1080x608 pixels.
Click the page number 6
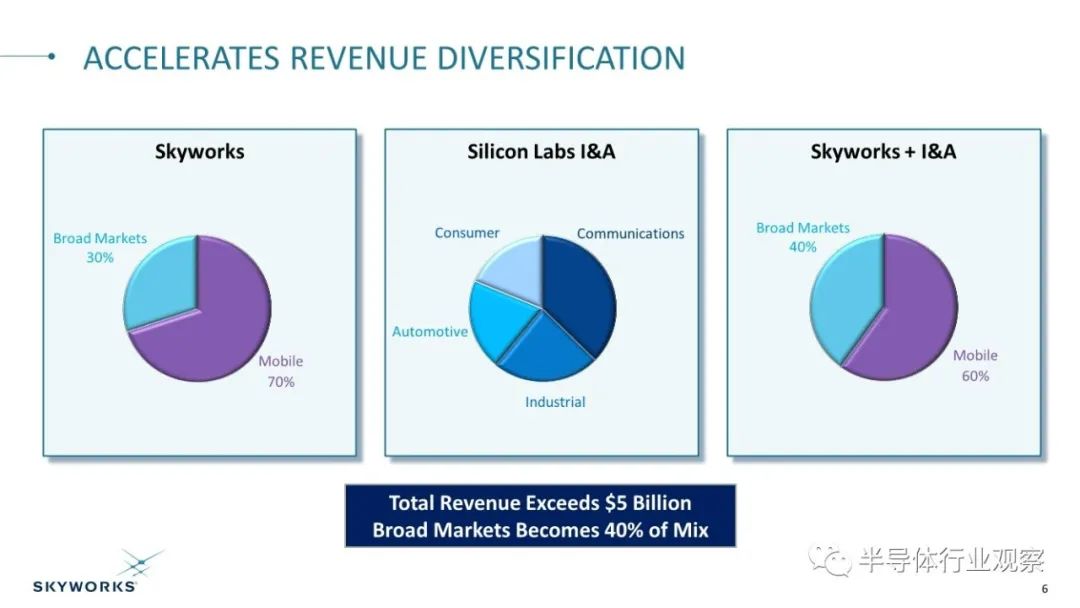coord(1045,589)
